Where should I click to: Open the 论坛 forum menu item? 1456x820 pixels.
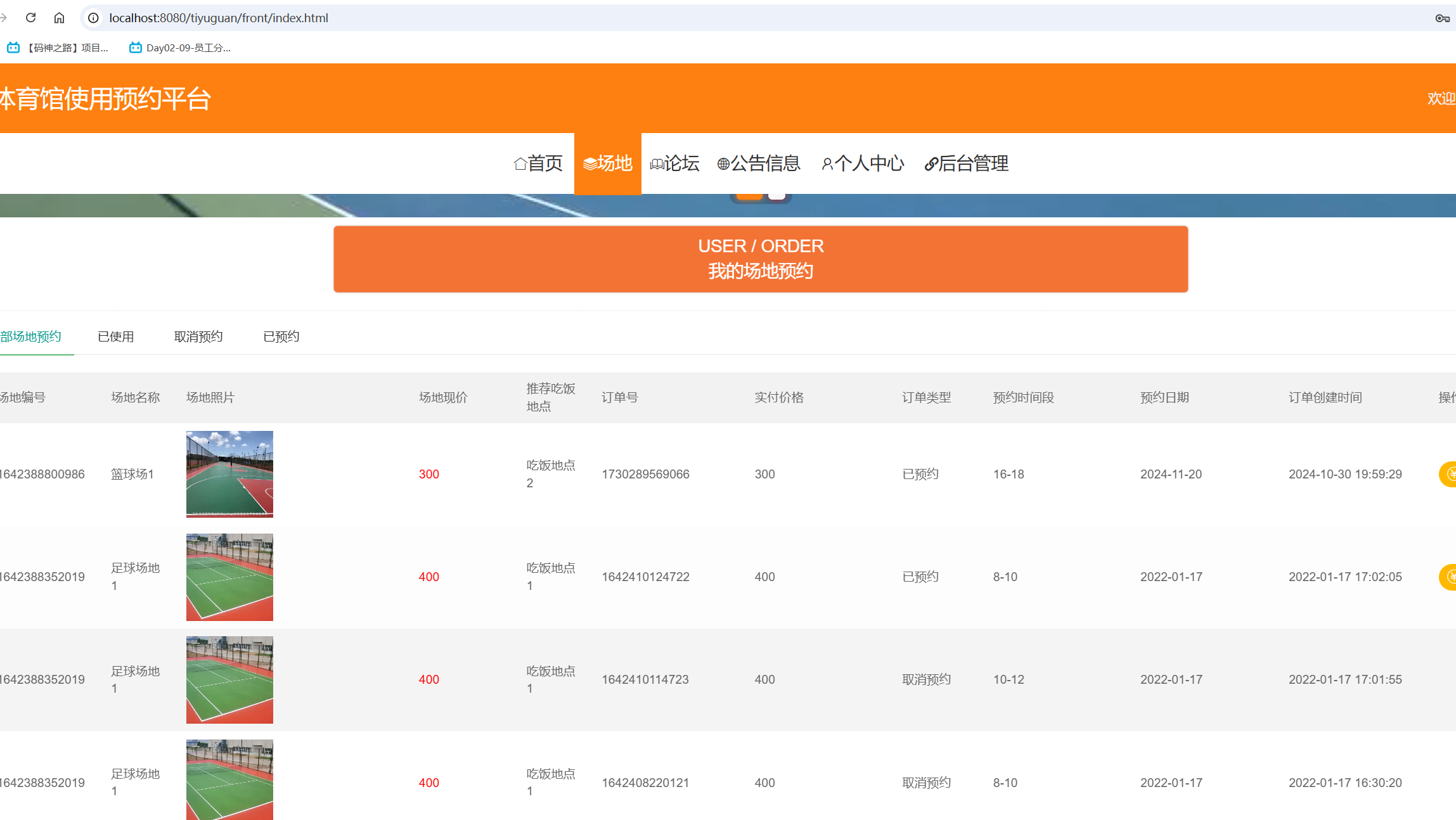point(675,163)
